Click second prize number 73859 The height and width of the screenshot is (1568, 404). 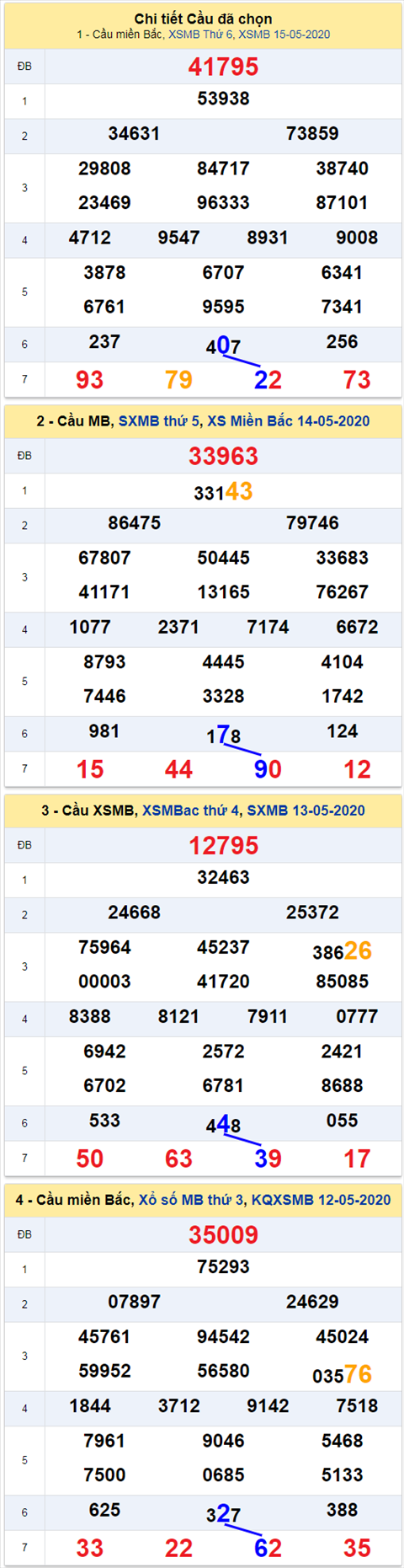[312, 134]
